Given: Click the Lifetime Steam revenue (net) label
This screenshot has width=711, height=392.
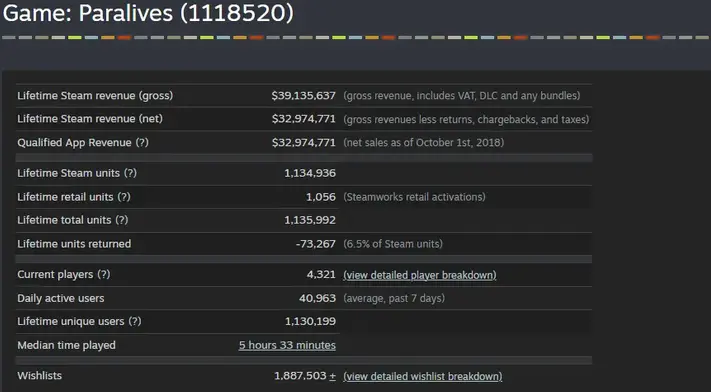Looking at the screenshot, I should [x=90, y=119].
